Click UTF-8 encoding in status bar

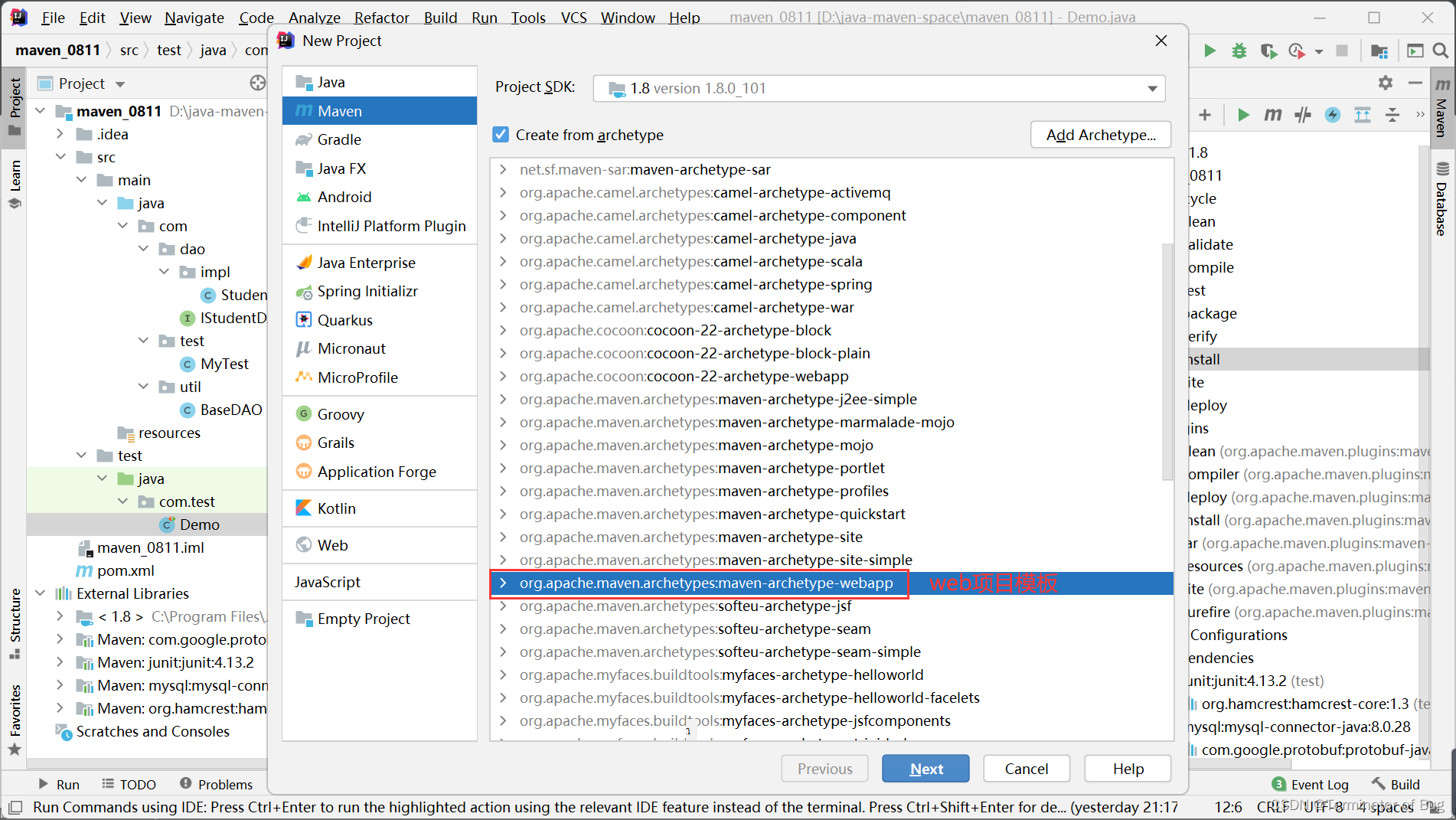click(x=1323, y=807)
